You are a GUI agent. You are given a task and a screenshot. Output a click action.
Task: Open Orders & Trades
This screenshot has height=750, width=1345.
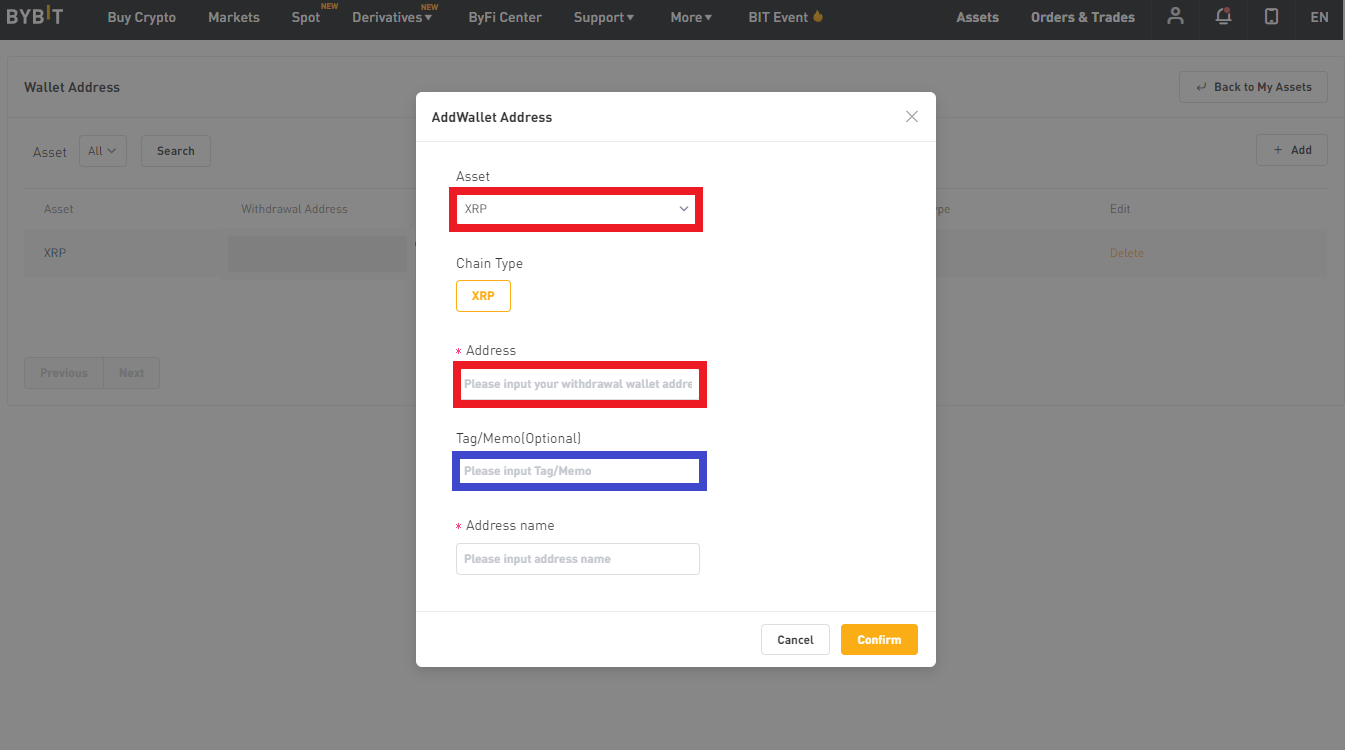pos(1083,17)
